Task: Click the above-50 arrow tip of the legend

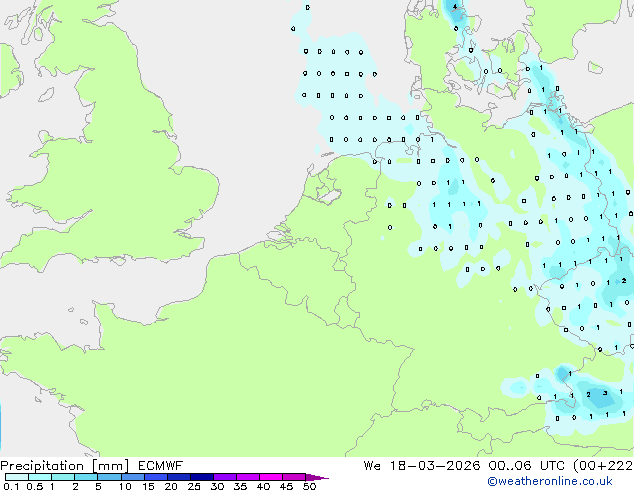Action: click(317, 477)
